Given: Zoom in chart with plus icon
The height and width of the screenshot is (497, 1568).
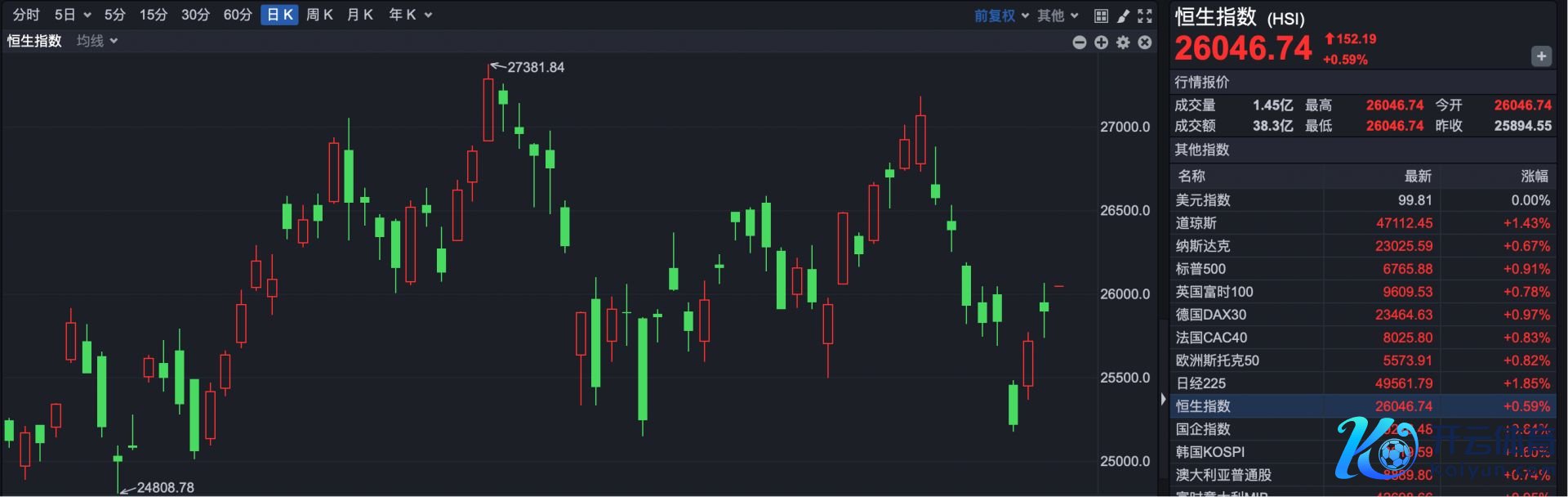Looking at the screenshot, I should coord(1101,43).
